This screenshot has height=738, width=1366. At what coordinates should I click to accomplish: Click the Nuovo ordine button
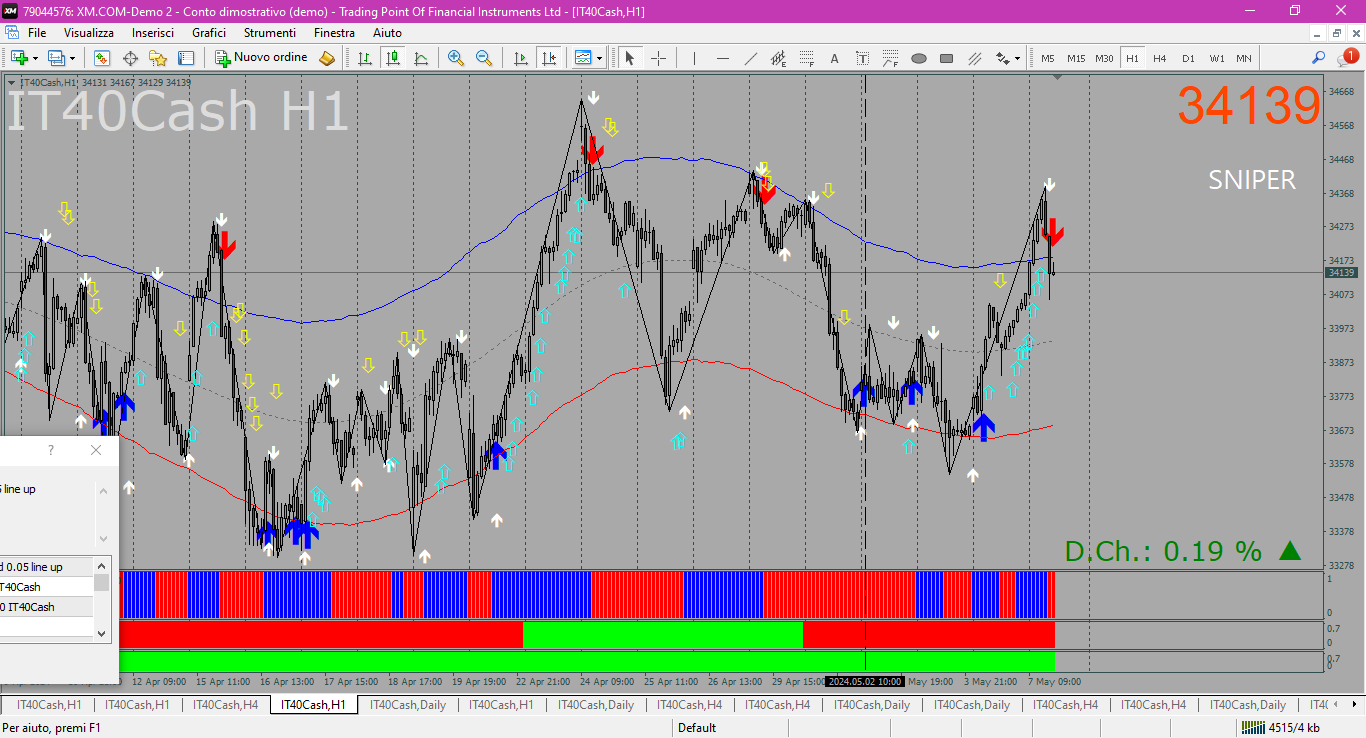click(x=262, y=58)
